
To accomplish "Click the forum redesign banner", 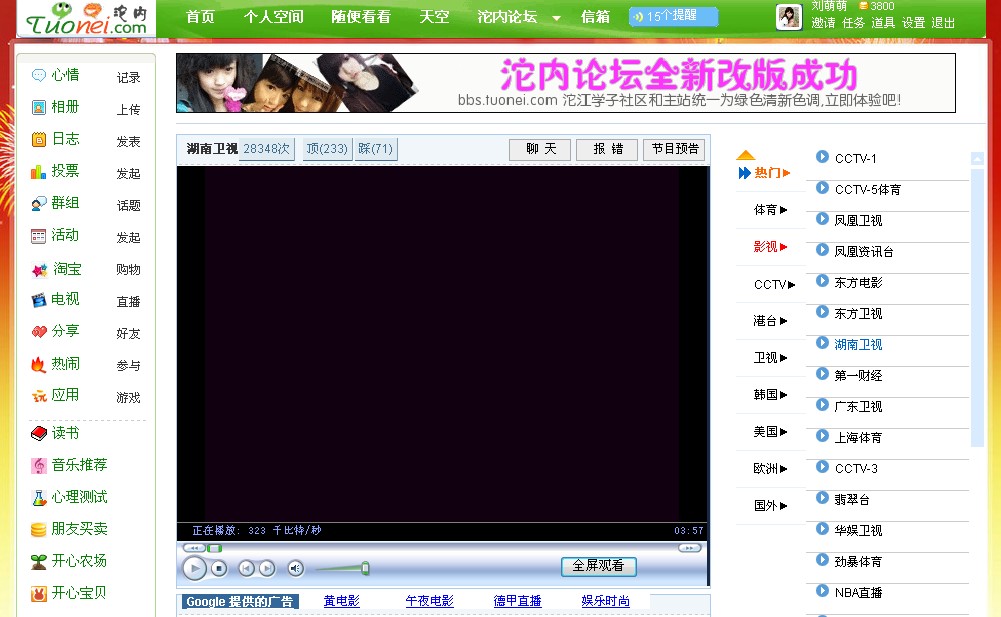I will point(566,83).
